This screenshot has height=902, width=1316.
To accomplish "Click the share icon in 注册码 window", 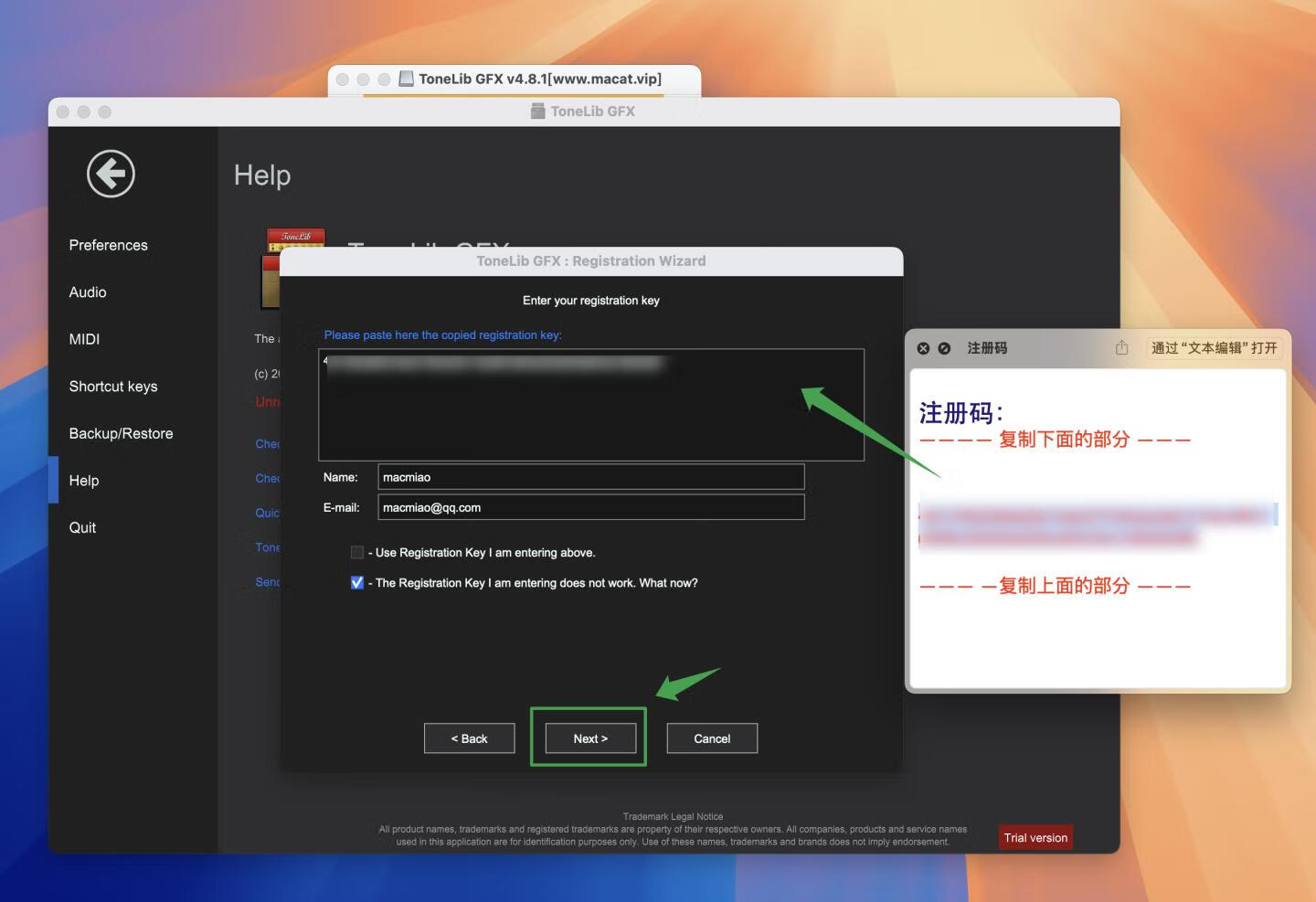I will click(1121, 347).
